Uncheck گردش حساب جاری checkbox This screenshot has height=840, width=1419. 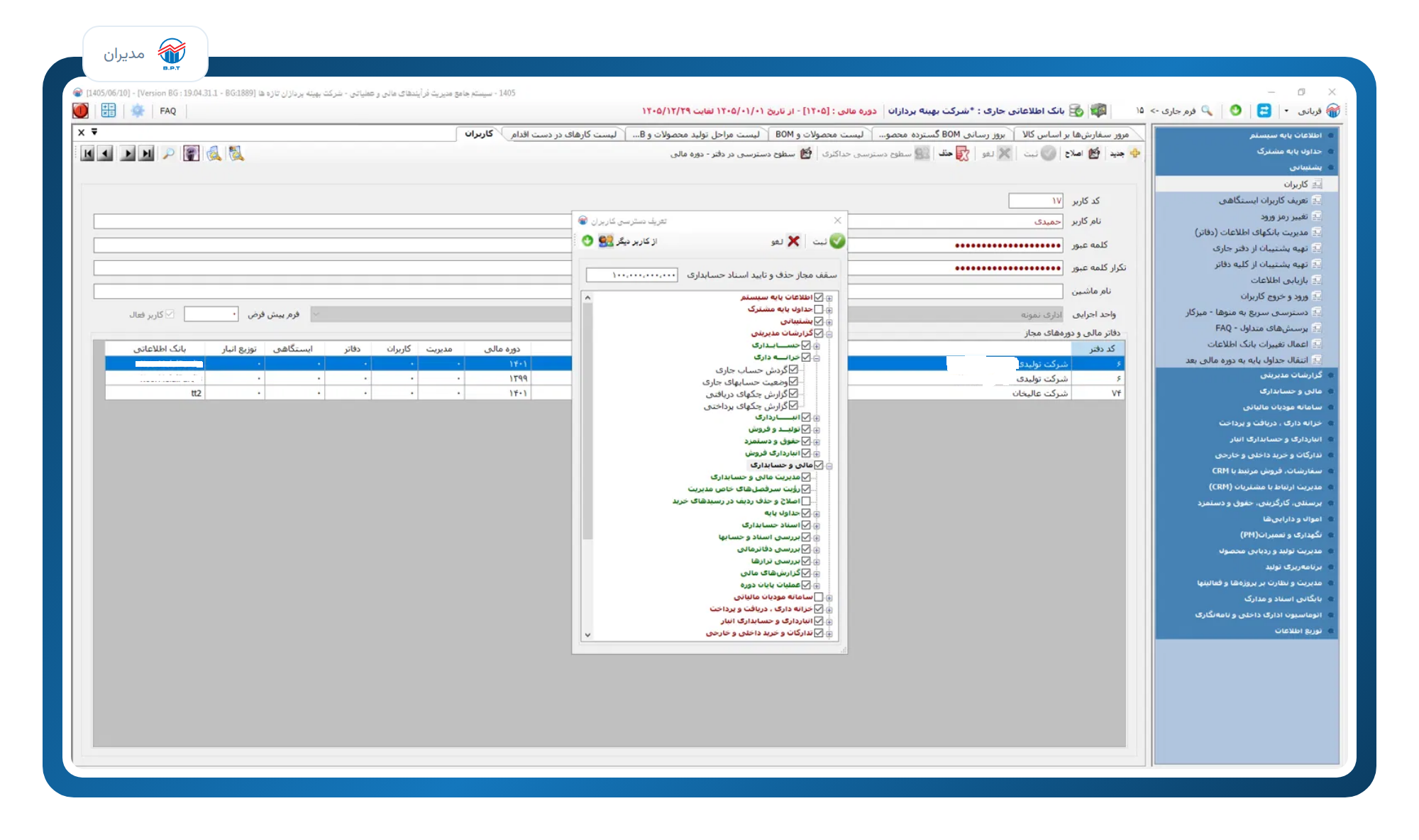(793, 370)
